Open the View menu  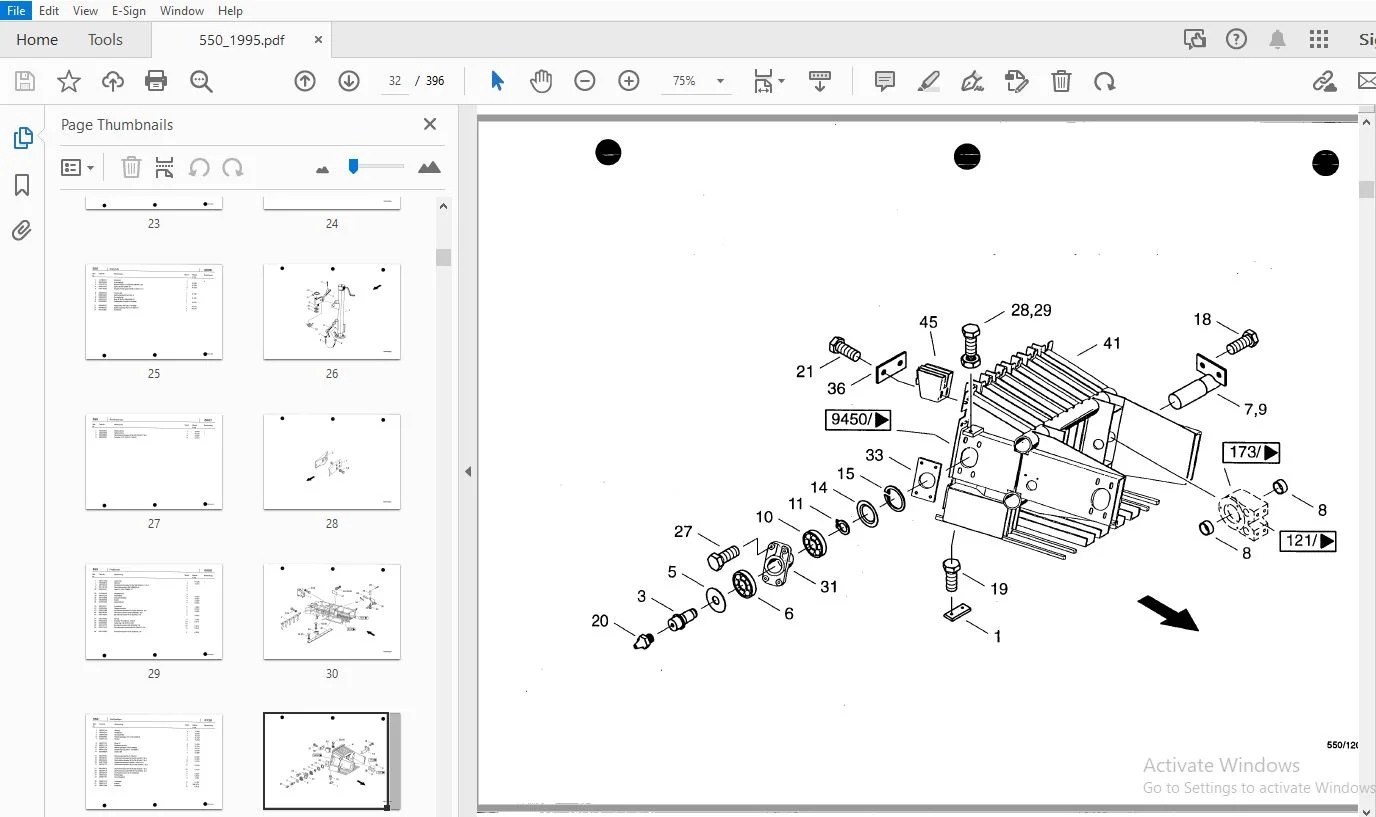coord(86,10)
